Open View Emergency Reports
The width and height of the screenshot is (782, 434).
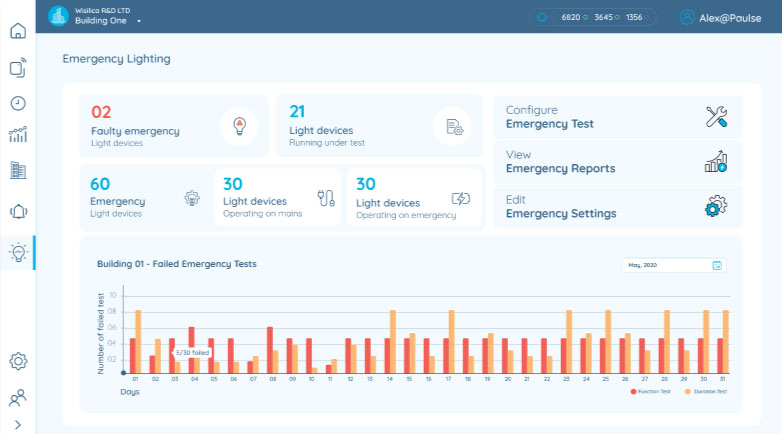tap(617, 162)
